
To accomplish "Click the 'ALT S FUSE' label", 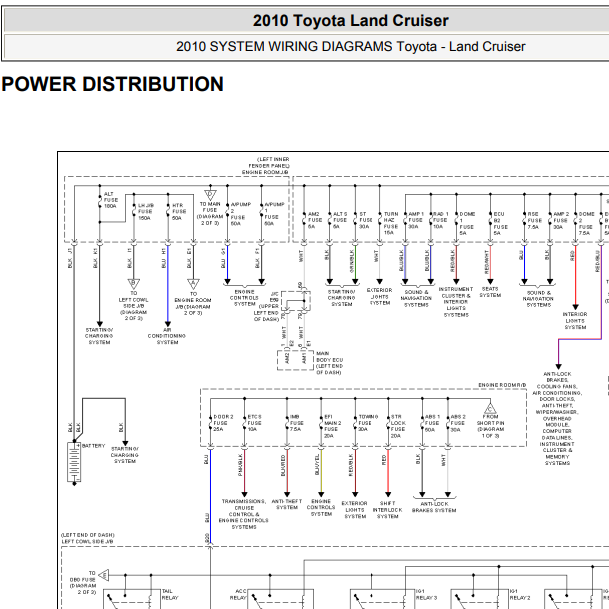I will coord(340,220).
